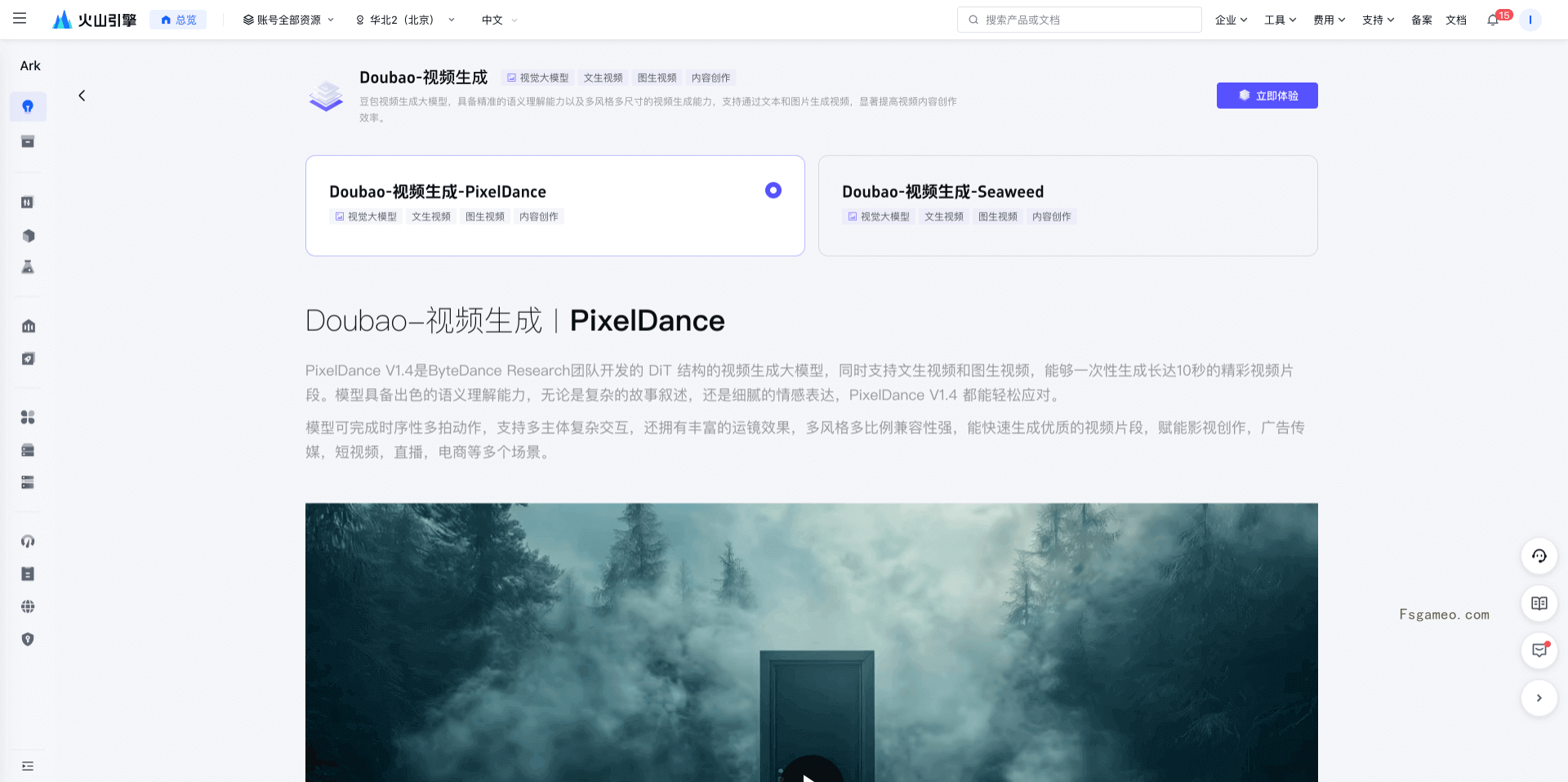Screen dimensions: 1568x782
Task: Open the four-dots apps sidebar icon
Action: [28, 417]
